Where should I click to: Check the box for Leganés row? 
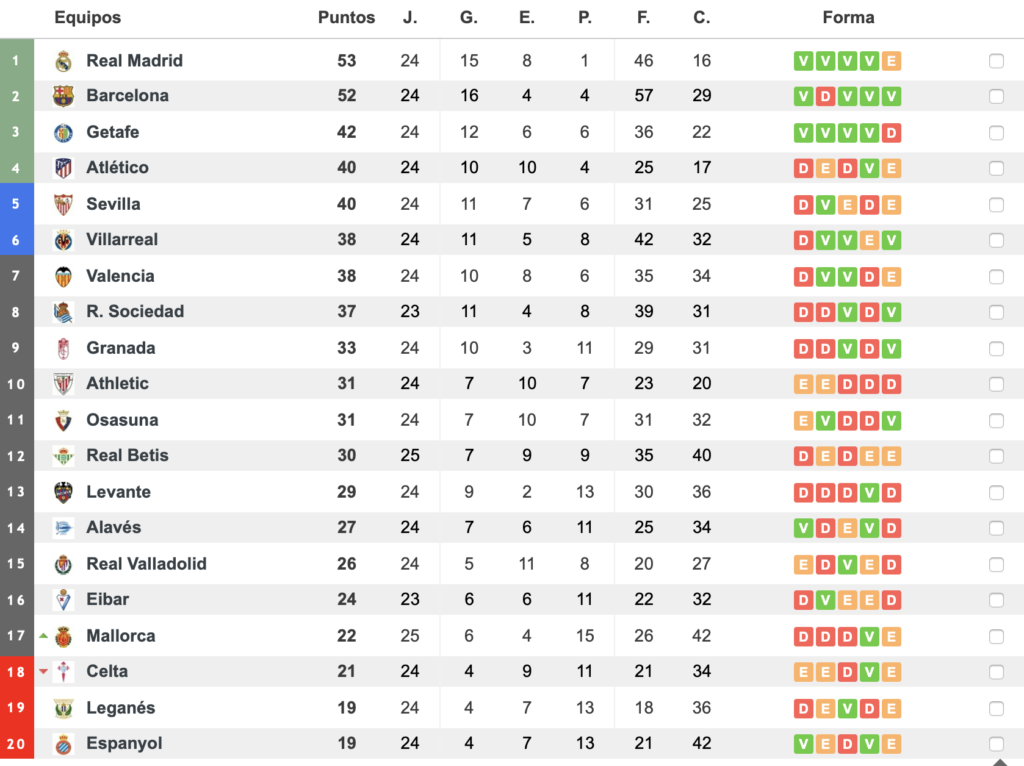pos(996,709)
